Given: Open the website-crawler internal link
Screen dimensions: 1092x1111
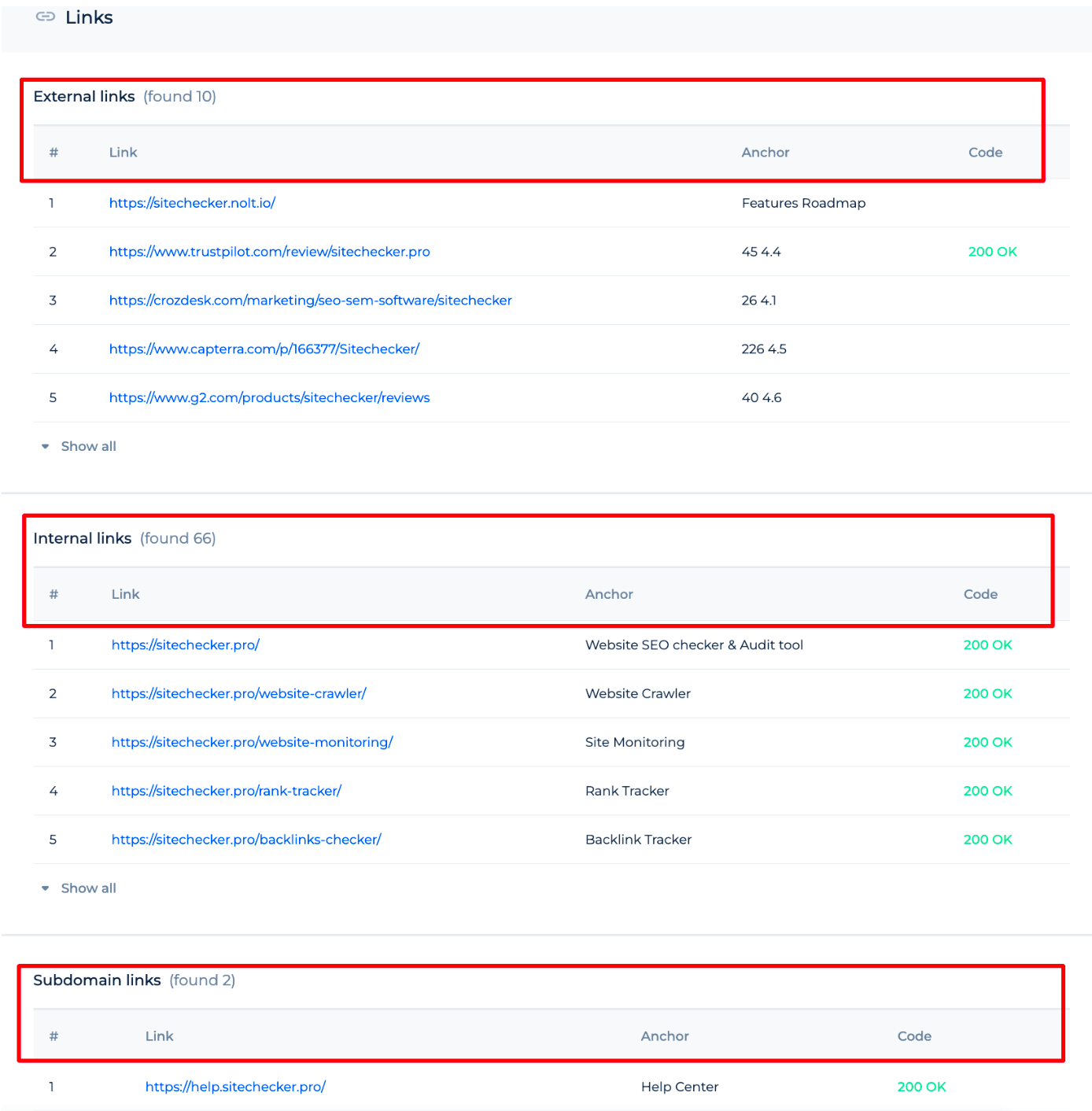Looking at the screenshot, I should tap(239, 694).
